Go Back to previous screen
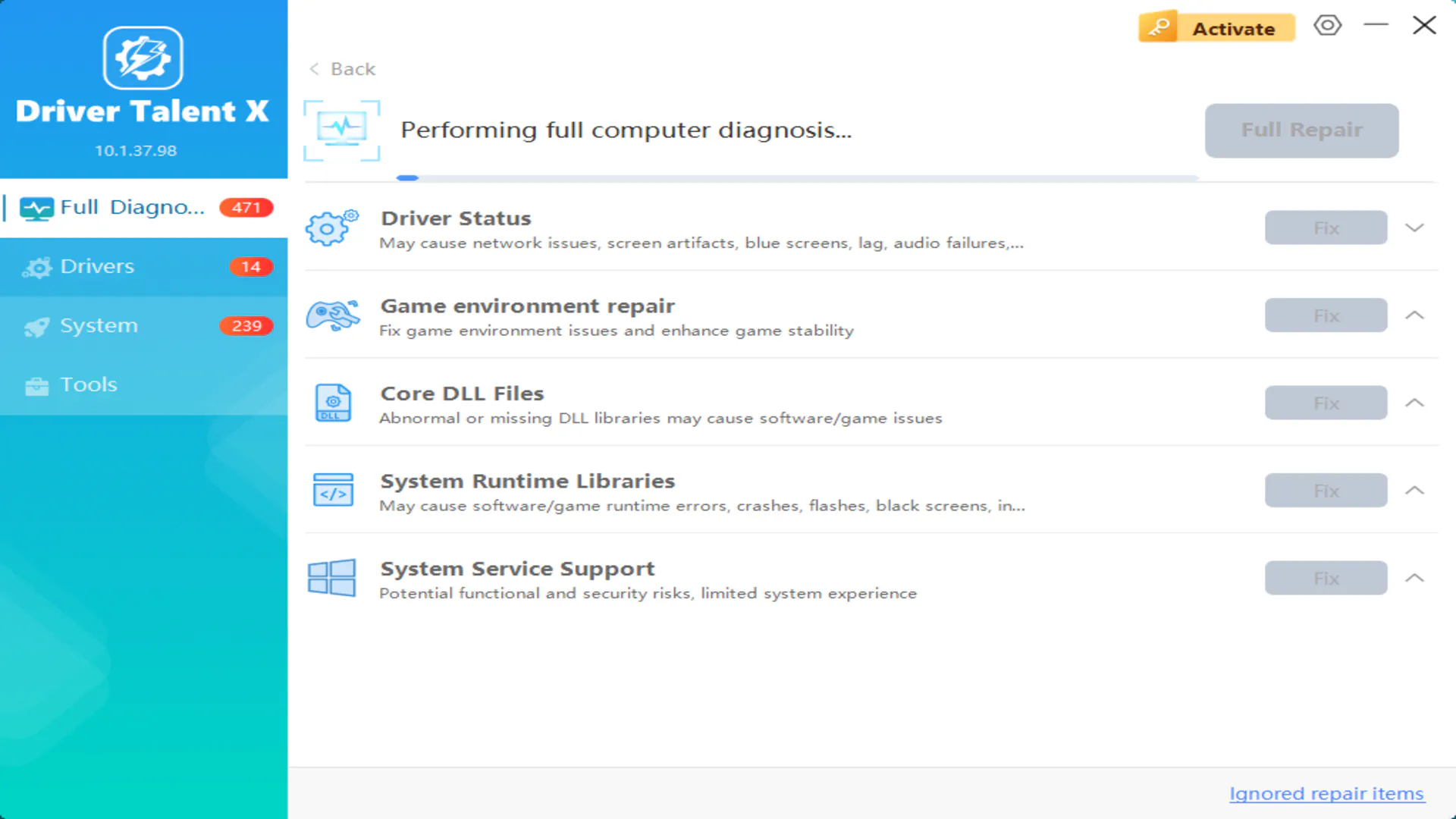Viewport: 1456px width, 819px height. tap(342, 69)
